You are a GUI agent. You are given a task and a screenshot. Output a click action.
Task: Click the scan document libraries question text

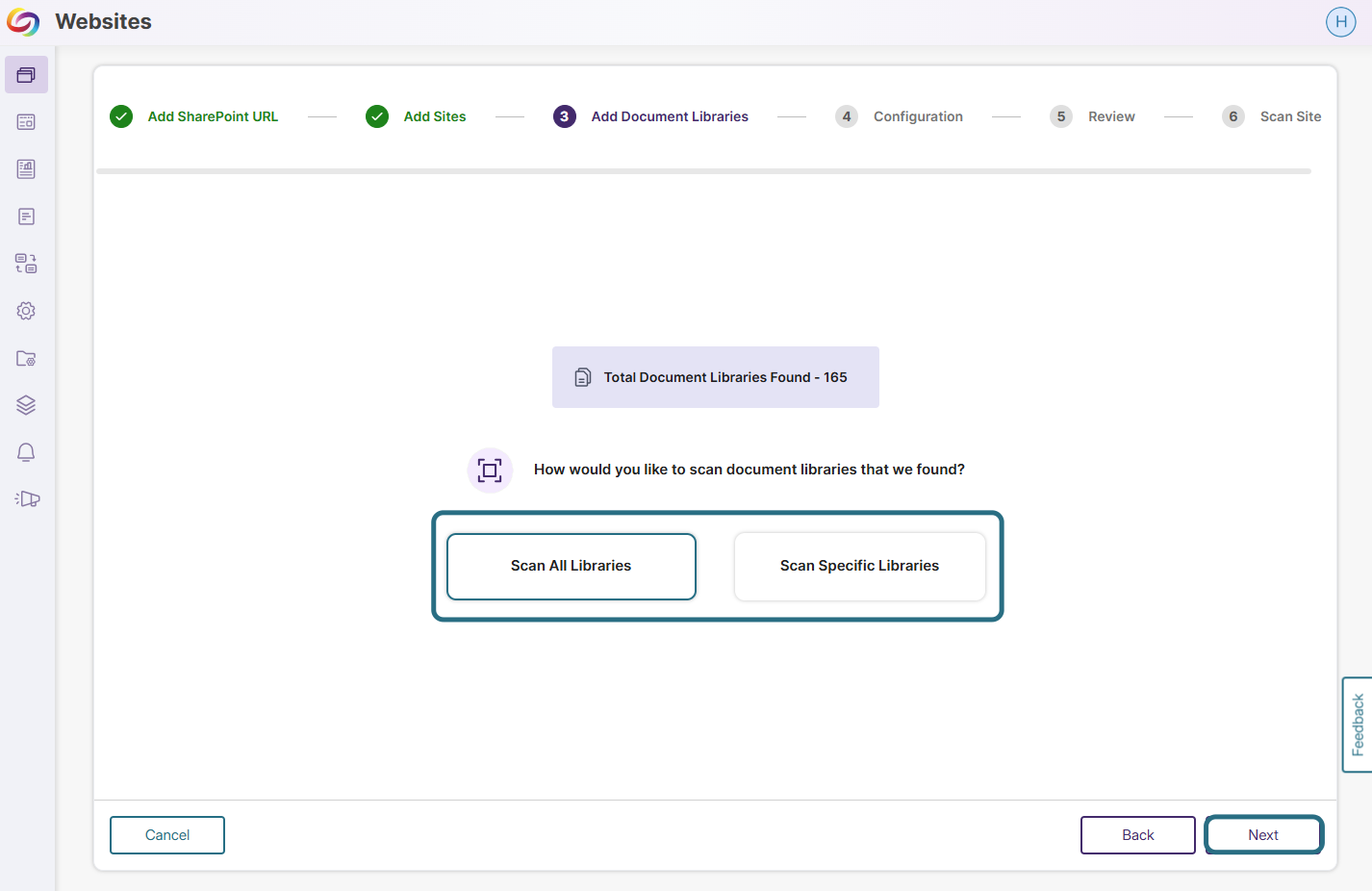(x=750, y=470)
